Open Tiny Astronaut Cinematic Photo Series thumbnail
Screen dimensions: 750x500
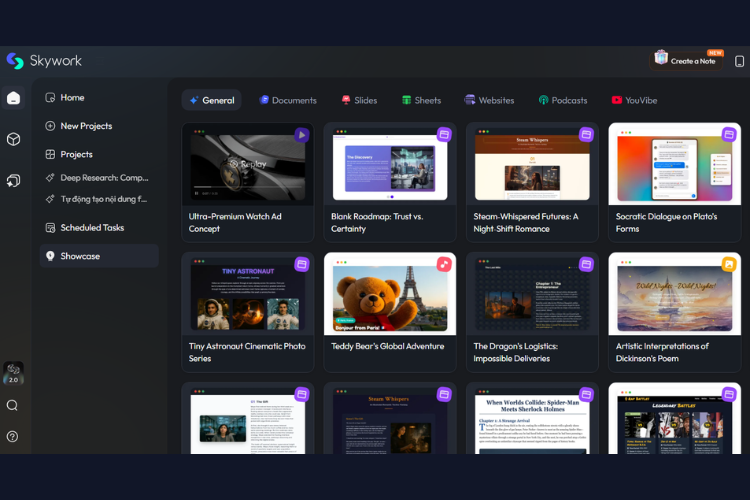248,294
